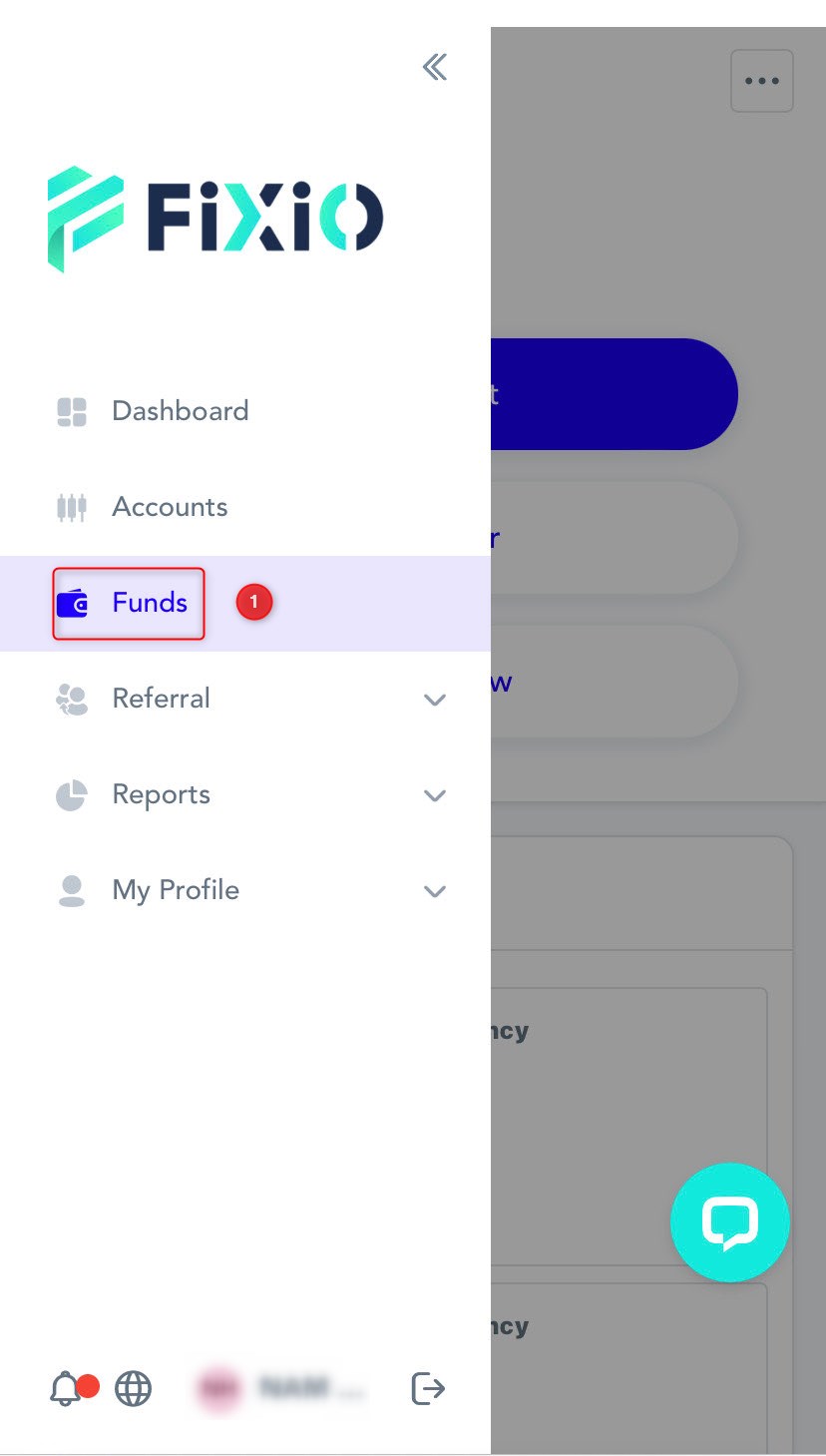
Task: Click the Accounts candlestick icon
Action: tap(72, 507)
